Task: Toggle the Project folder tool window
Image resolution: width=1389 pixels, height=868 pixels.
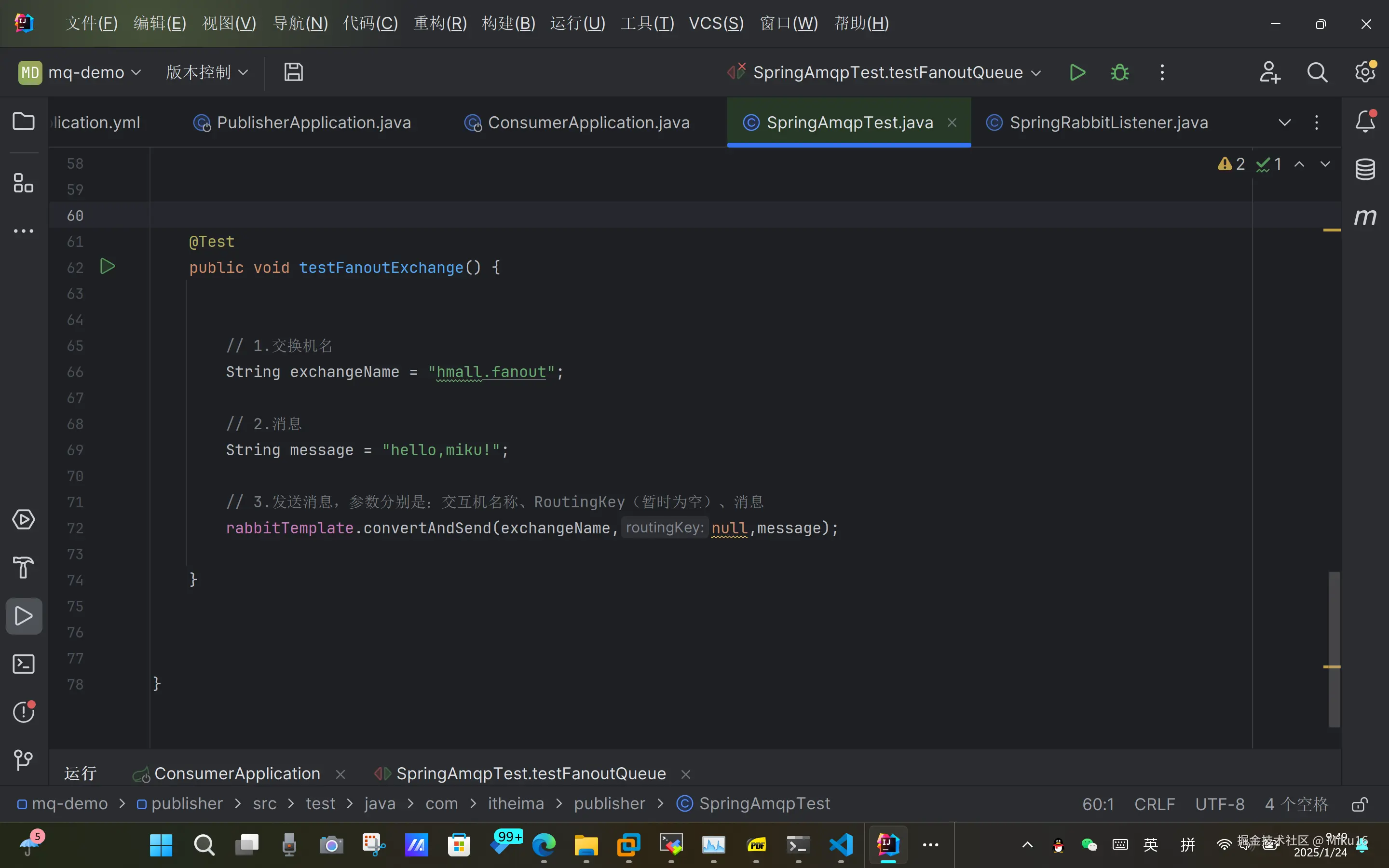Action: tap(24, 121)
